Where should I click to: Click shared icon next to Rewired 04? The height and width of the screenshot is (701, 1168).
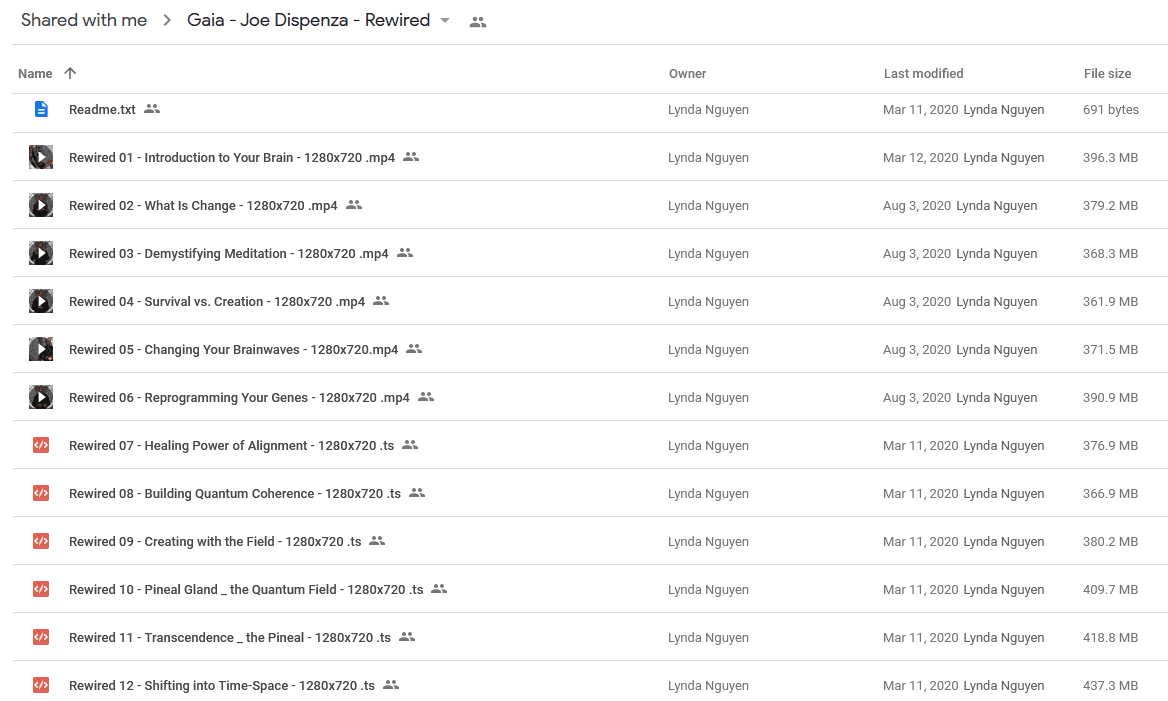pos(381,300)
